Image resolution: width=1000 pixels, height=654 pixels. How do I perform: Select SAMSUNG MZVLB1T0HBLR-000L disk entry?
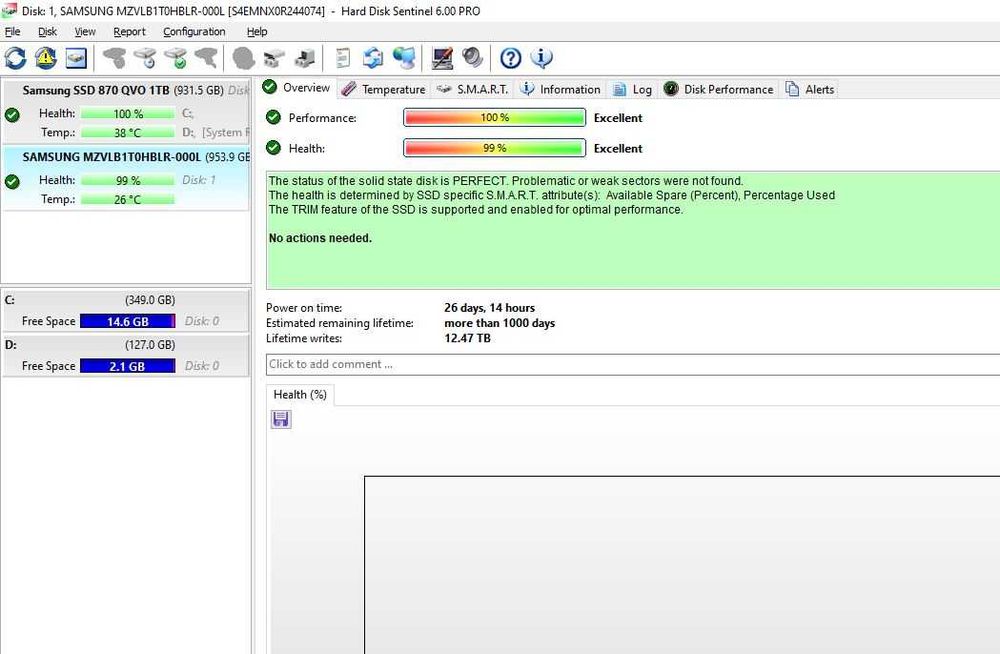click(x=126, y=178)
